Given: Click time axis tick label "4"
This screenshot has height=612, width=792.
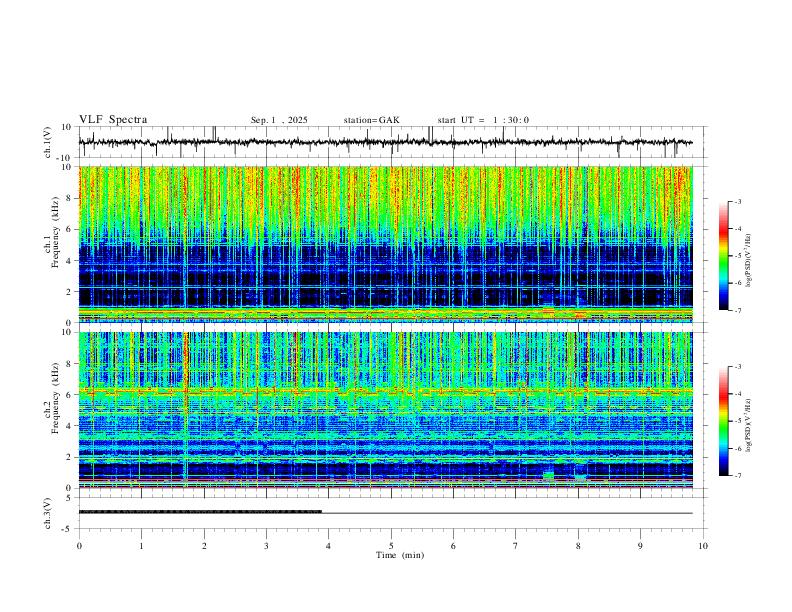Looking at the screenshot, I should point(328,546).
